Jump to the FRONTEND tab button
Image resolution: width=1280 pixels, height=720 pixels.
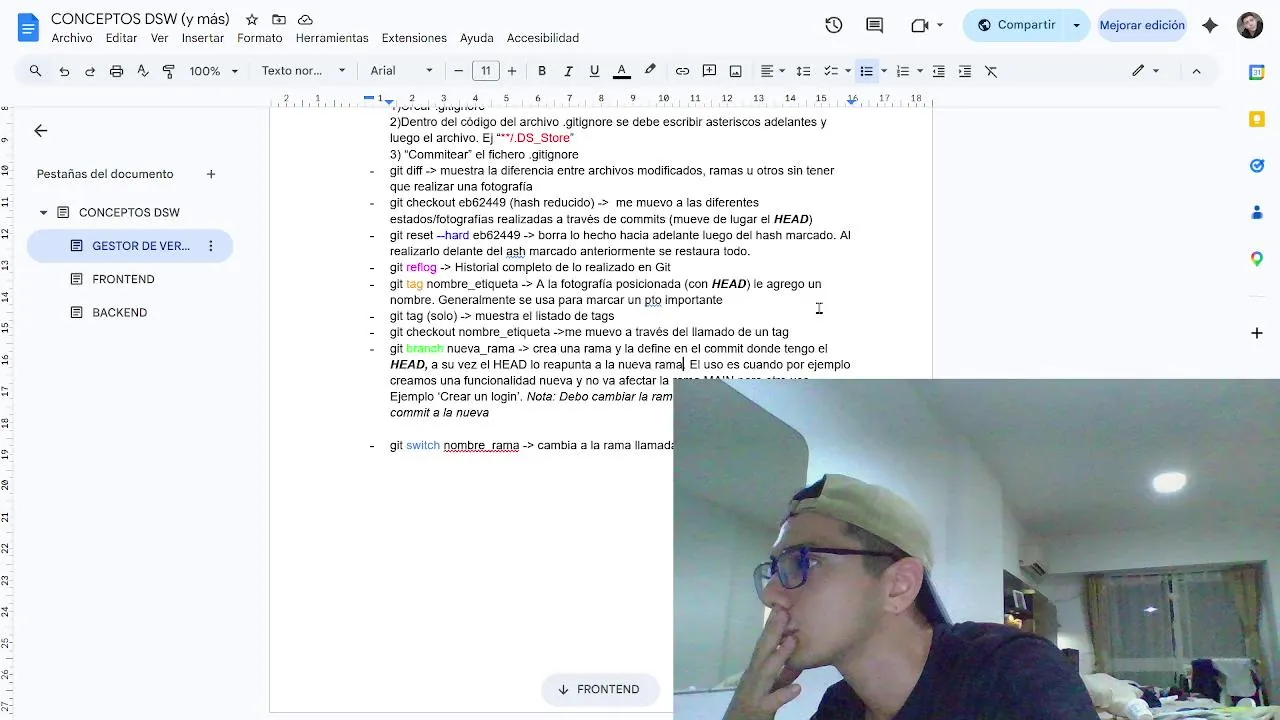(x=599, y=689)
